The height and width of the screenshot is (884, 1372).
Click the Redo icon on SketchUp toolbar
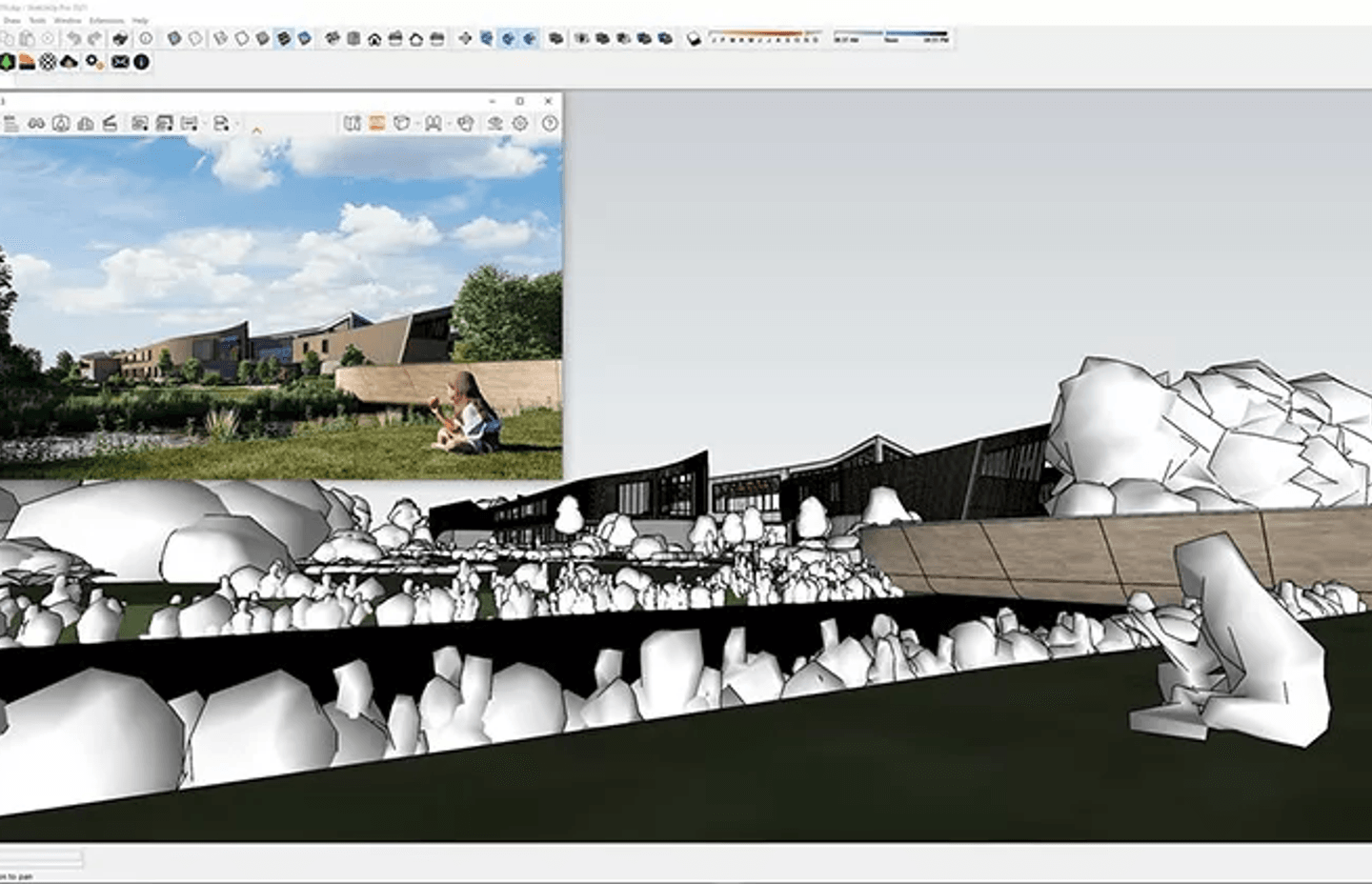tap(92, 39)
